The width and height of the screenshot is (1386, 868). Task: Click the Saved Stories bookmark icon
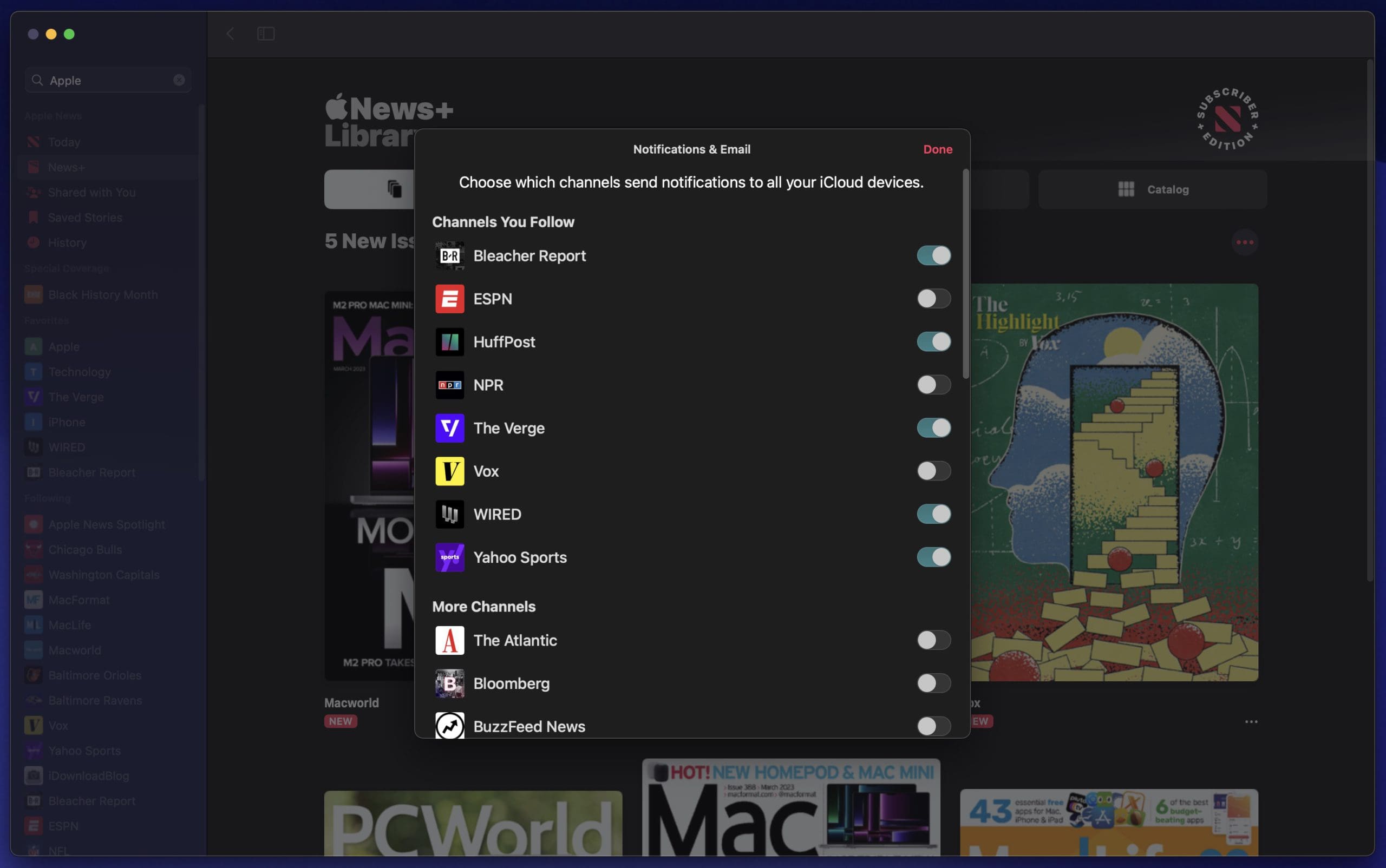34,218
